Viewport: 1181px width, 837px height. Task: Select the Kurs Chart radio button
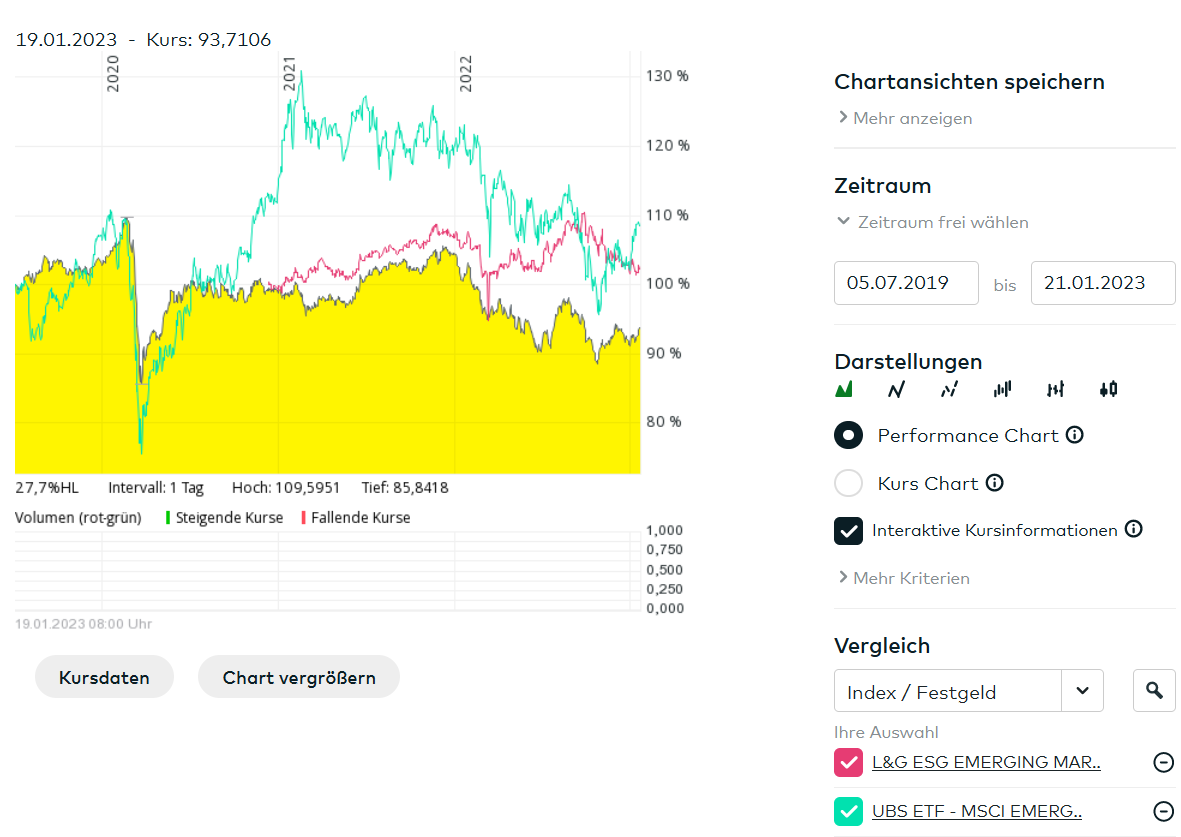848,484
